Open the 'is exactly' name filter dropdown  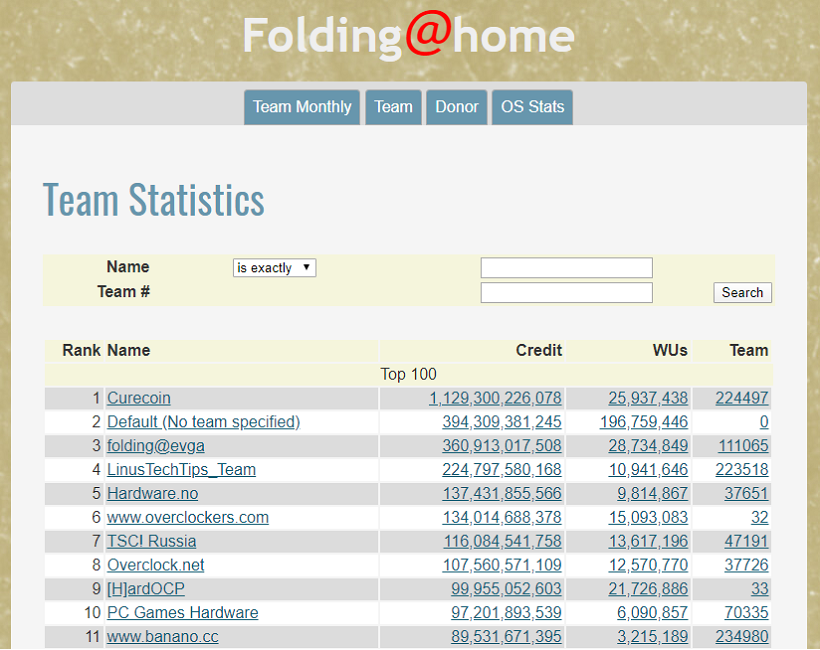[275, 268]
